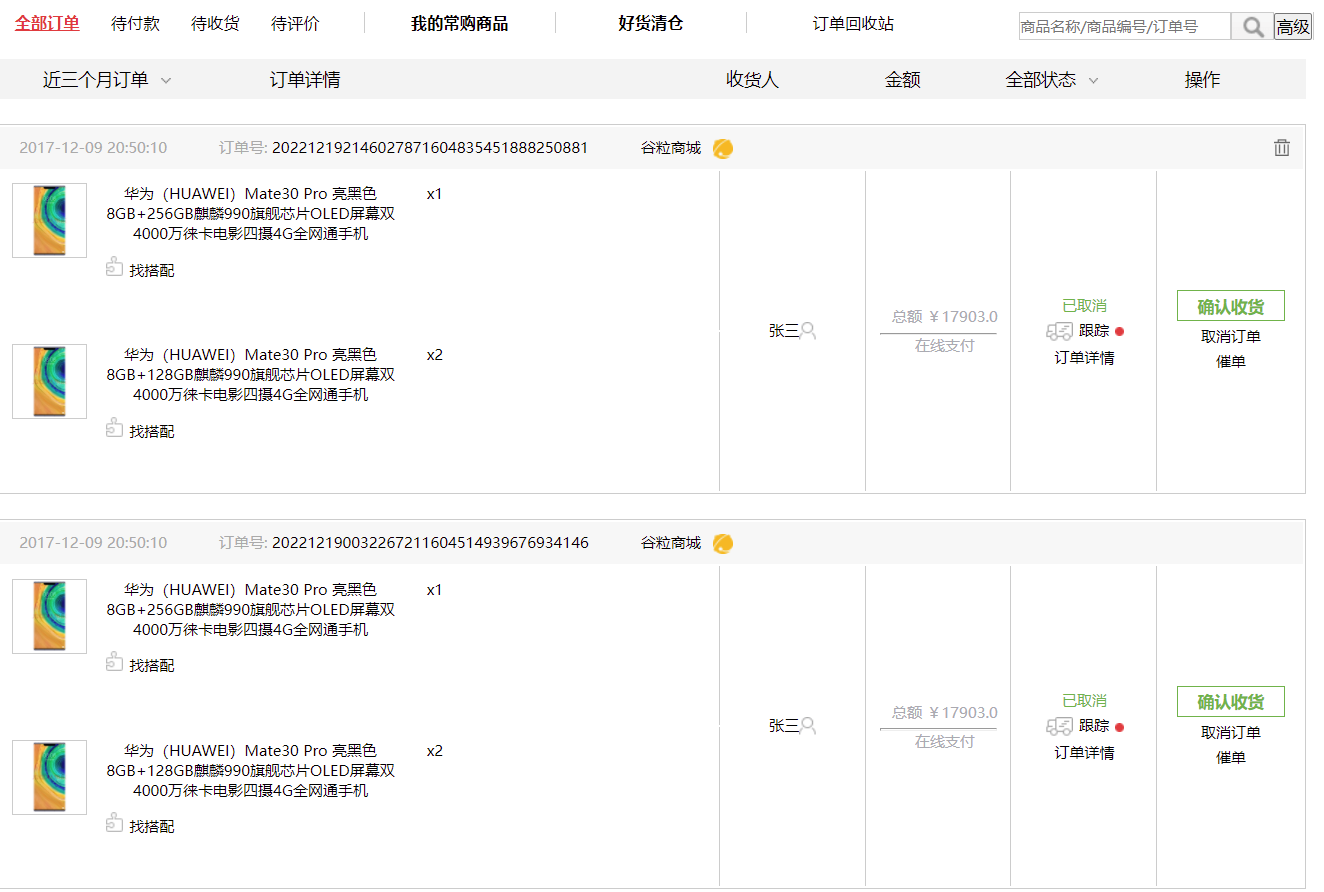The image size is (1324, 892).
Task: Click the 收货人 column header
Action: [x=752, y=80]
